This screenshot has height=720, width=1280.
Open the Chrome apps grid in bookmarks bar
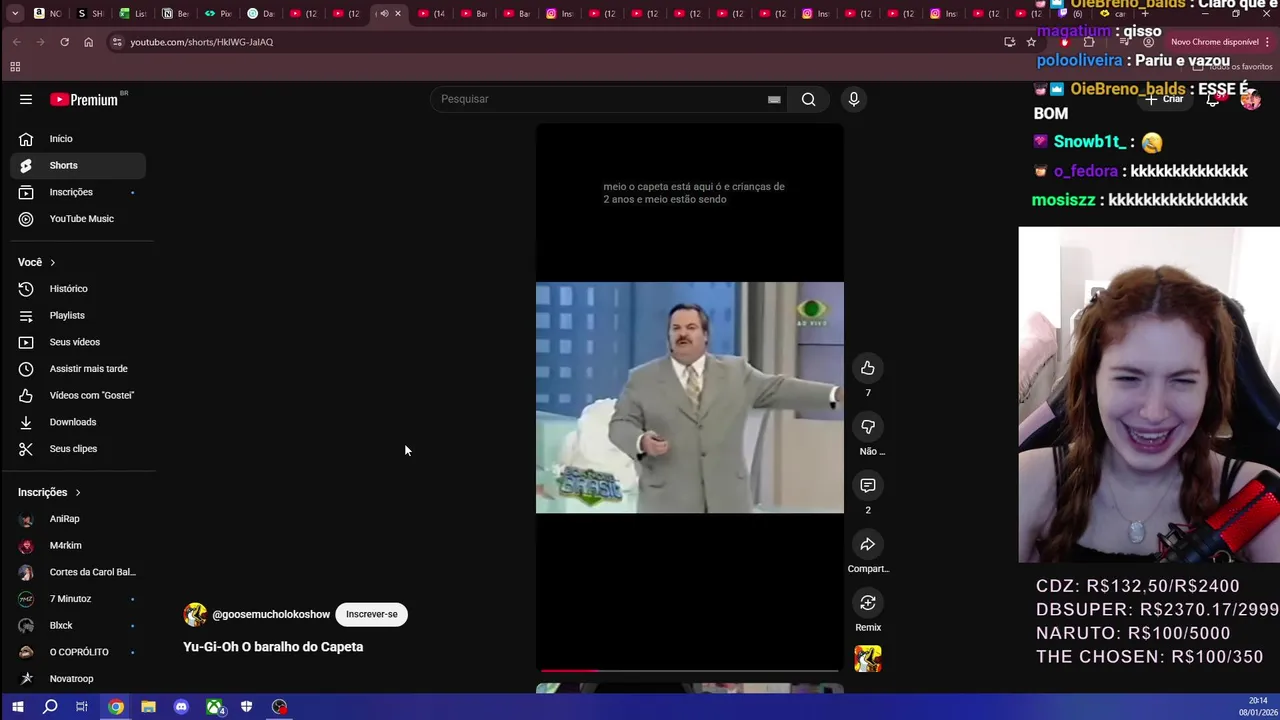coord(15,67)
